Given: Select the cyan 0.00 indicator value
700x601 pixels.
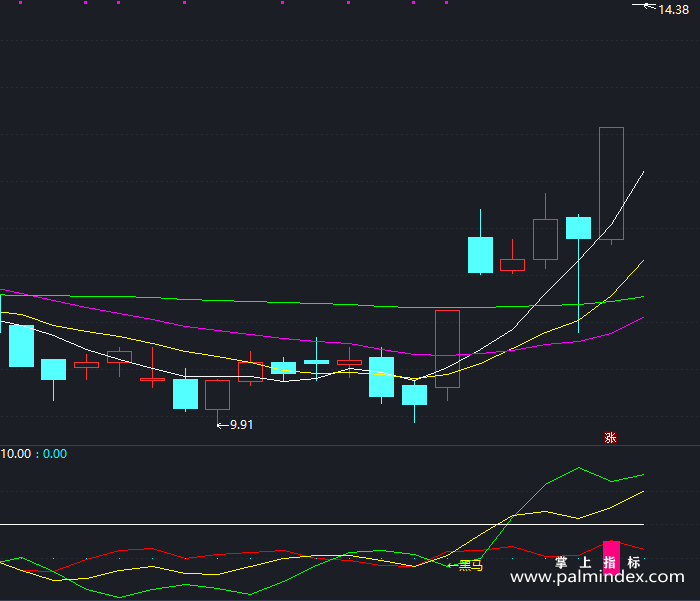Looking at the screenshot, I should click(x=54, y=454).
